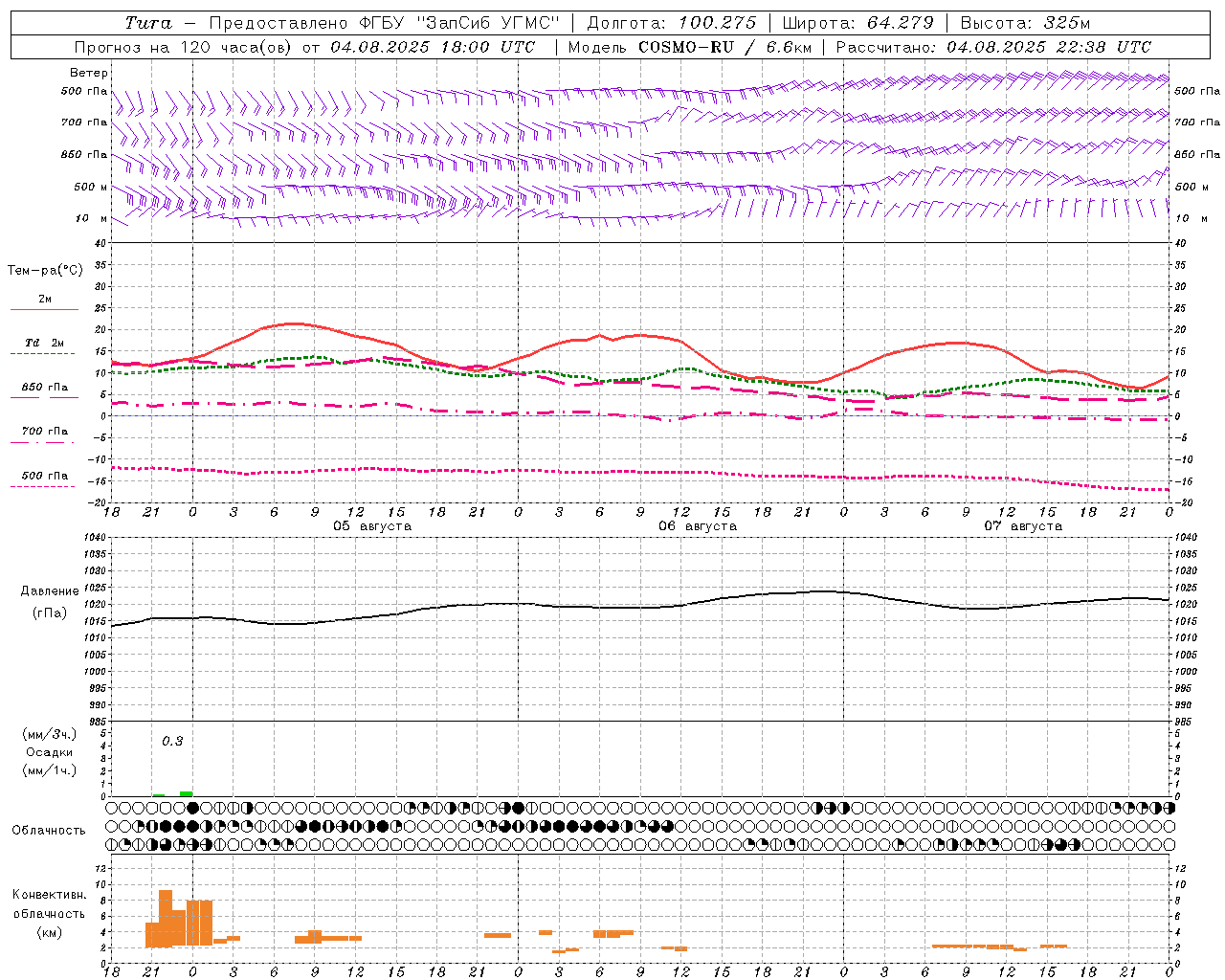Click the "06 августа" date label

tap(698, 526)
